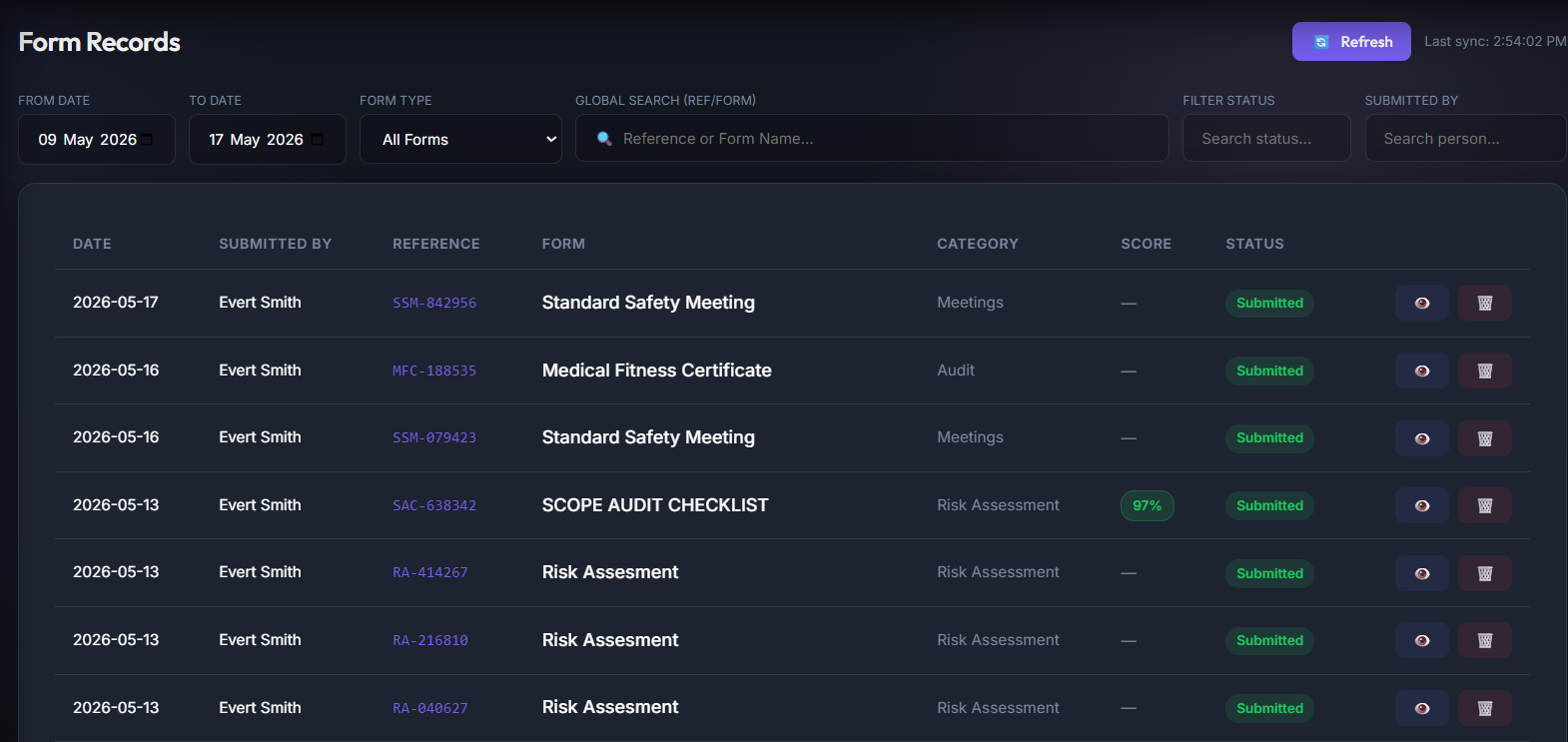Click the Search person filter field
Viewport: 1568px width, 742px height.
[1465, 138]
